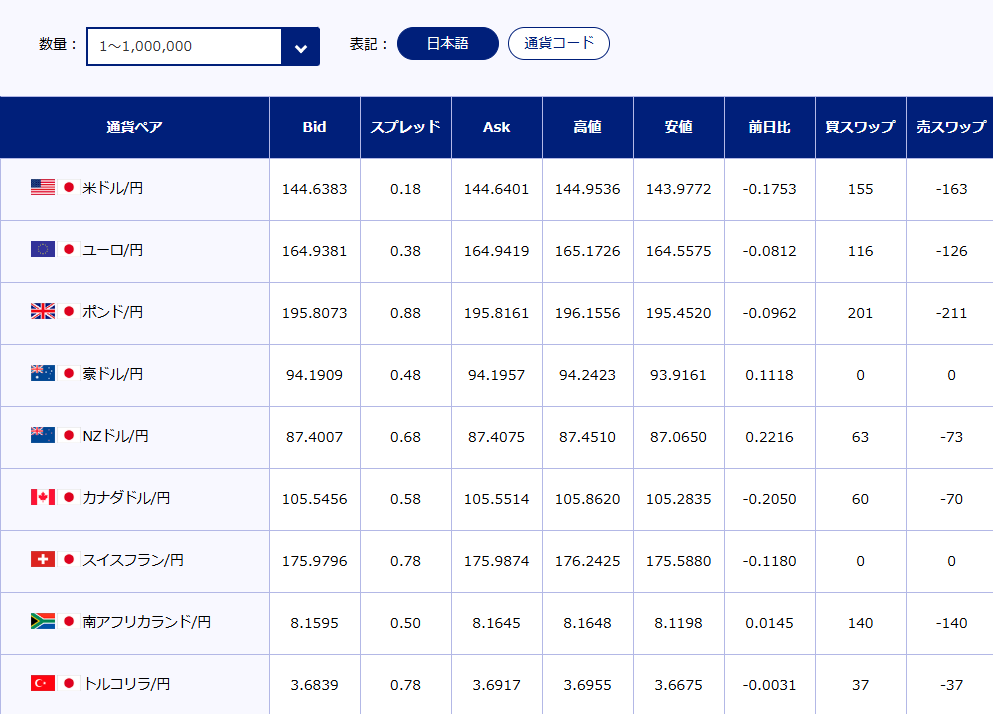Click the Swiss flag for スイスフラン/円
The image size is (993, 714).
coord(43,559)
